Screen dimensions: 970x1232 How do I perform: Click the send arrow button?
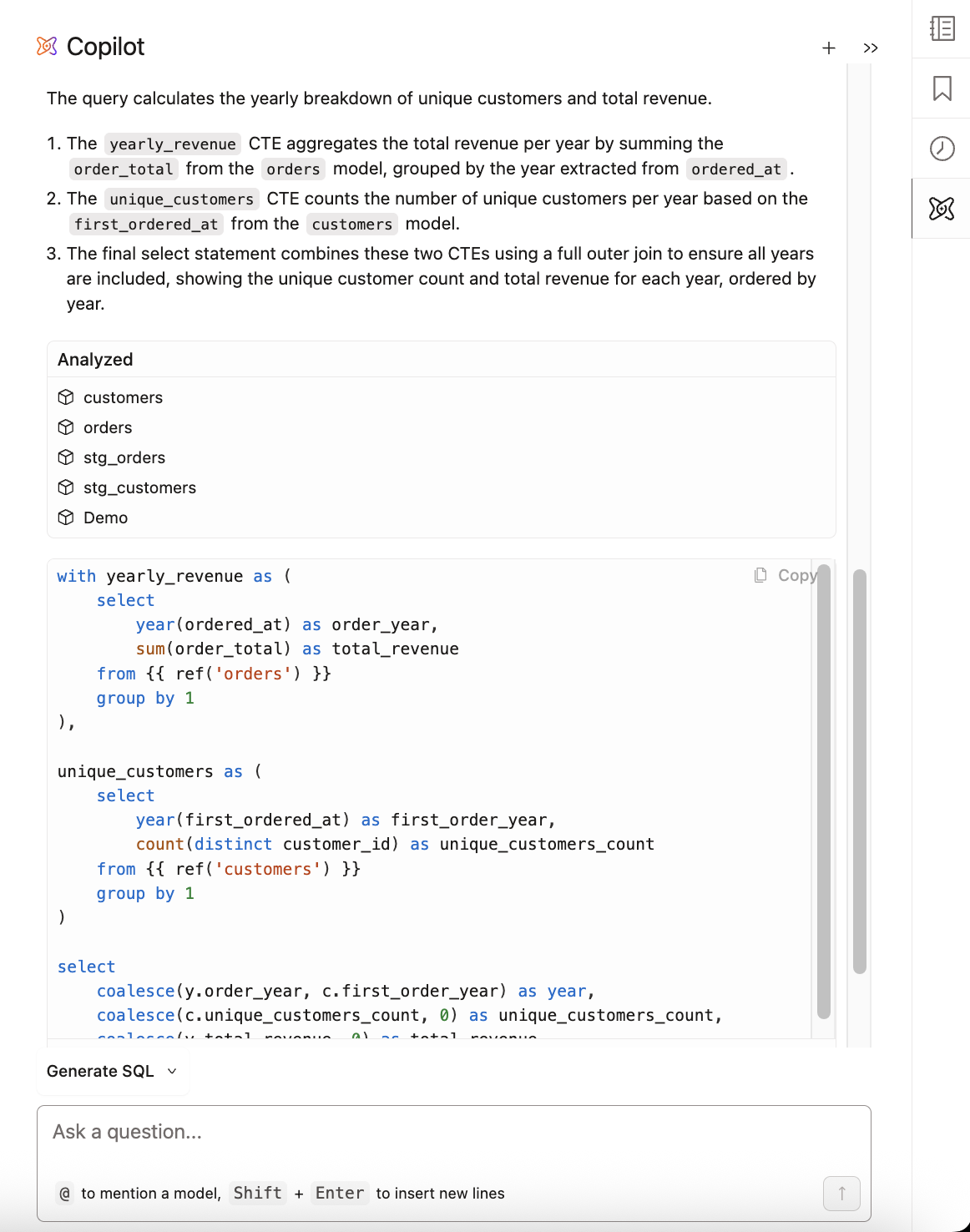[841, 1194]
